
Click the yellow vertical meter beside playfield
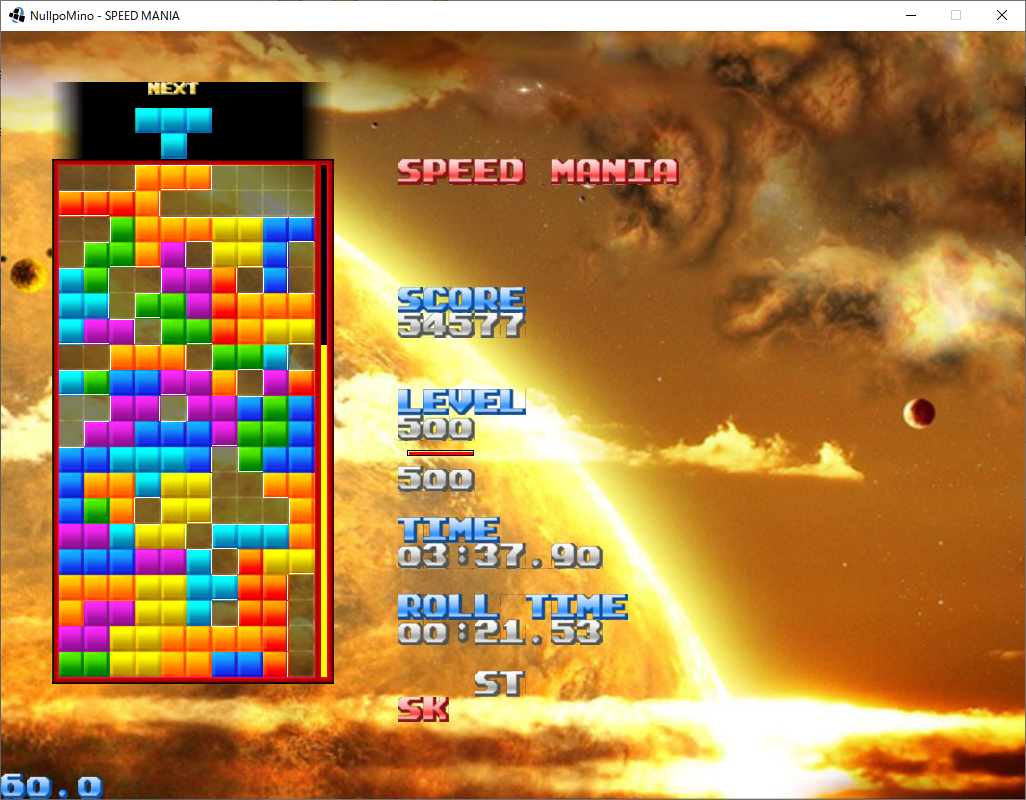coord(323,511)
